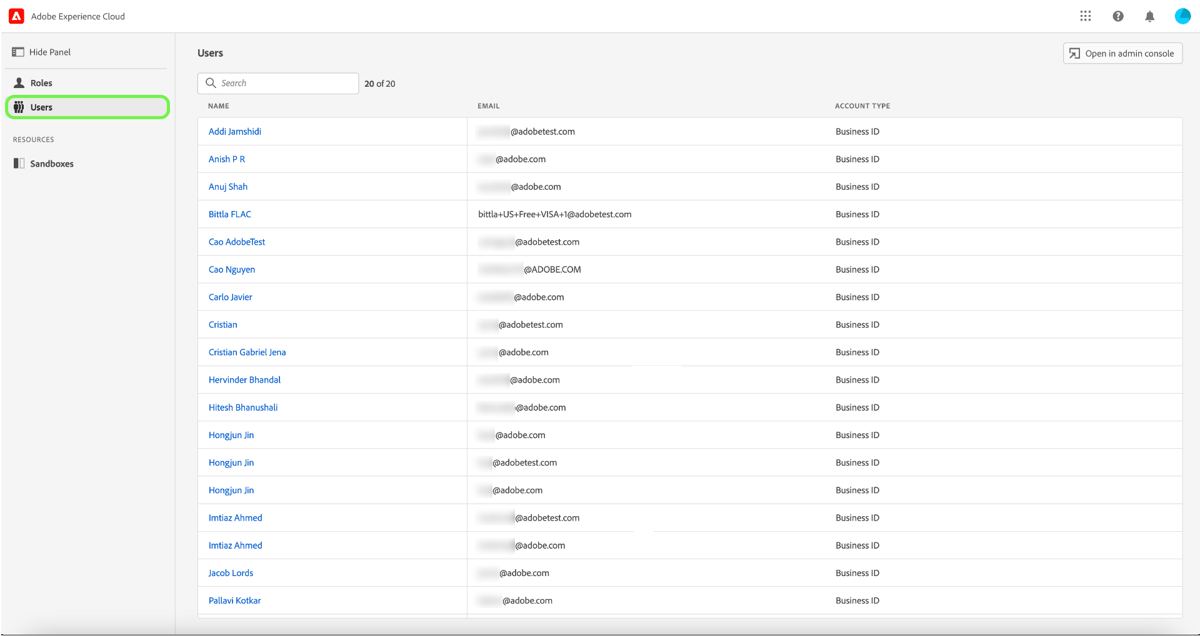Open the Pallavi Kotkar user entry

click(234, 600)
